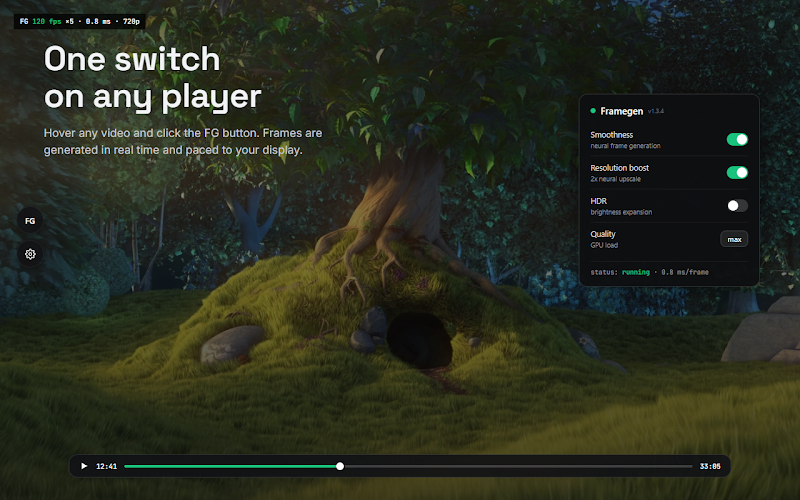The width and height of the screenshot is (800, 500).
Task: Click the '2x neural upscale' caption
Action: 615,179
